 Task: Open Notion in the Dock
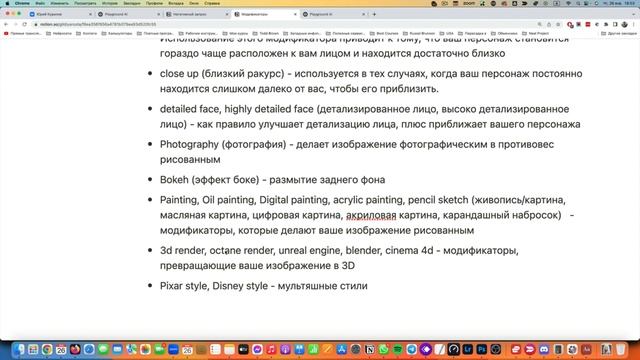coord(370,349)
